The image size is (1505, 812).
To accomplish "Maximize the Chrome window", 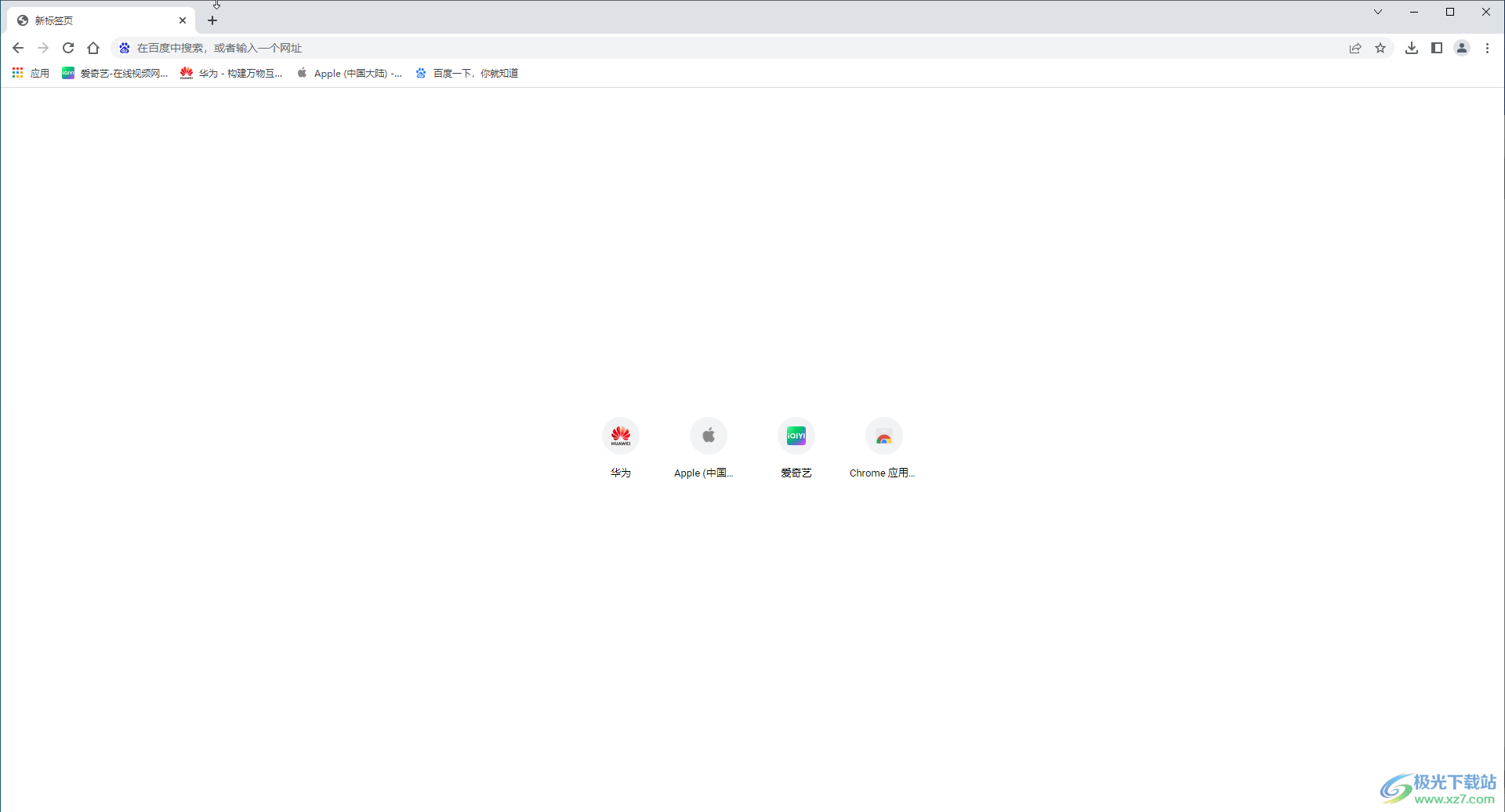I will pyautogui.click(x=1450, y=12).
